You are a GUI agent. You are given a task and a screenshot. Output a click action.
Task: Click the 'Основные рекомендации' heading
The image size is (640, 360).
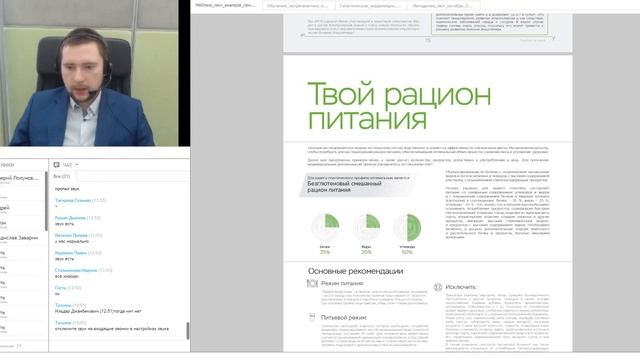pyautogui.click(x=356, y=271)
